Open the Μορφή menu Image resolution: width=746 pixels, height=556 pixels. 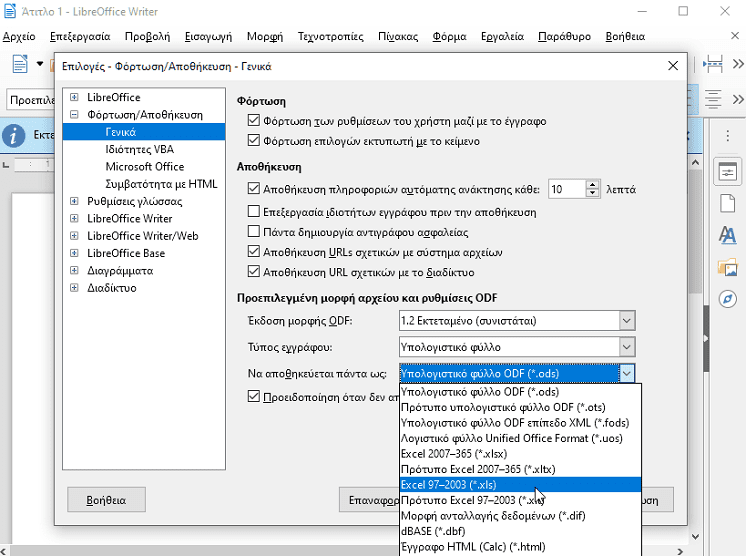pos(265,36)
